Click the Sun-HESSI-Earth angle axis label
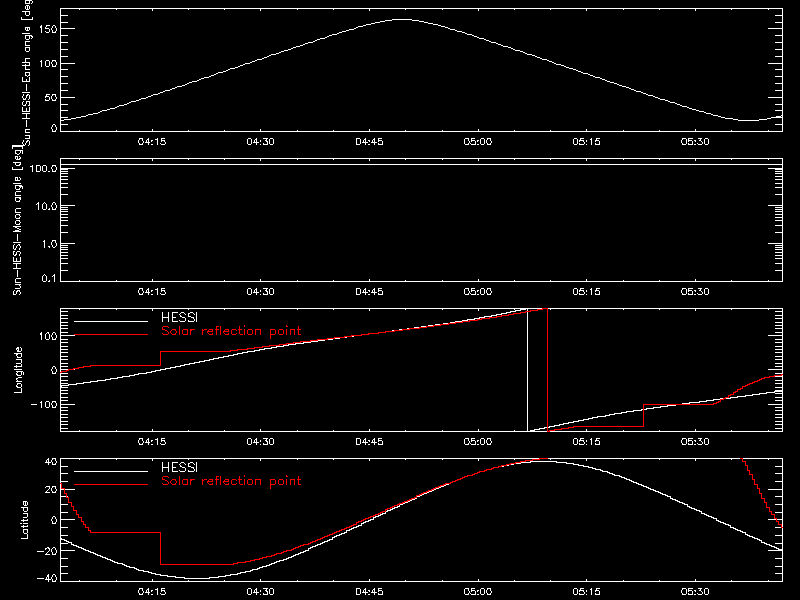The height and width of the screenshot is (600, 800). (x=27, y=71)
